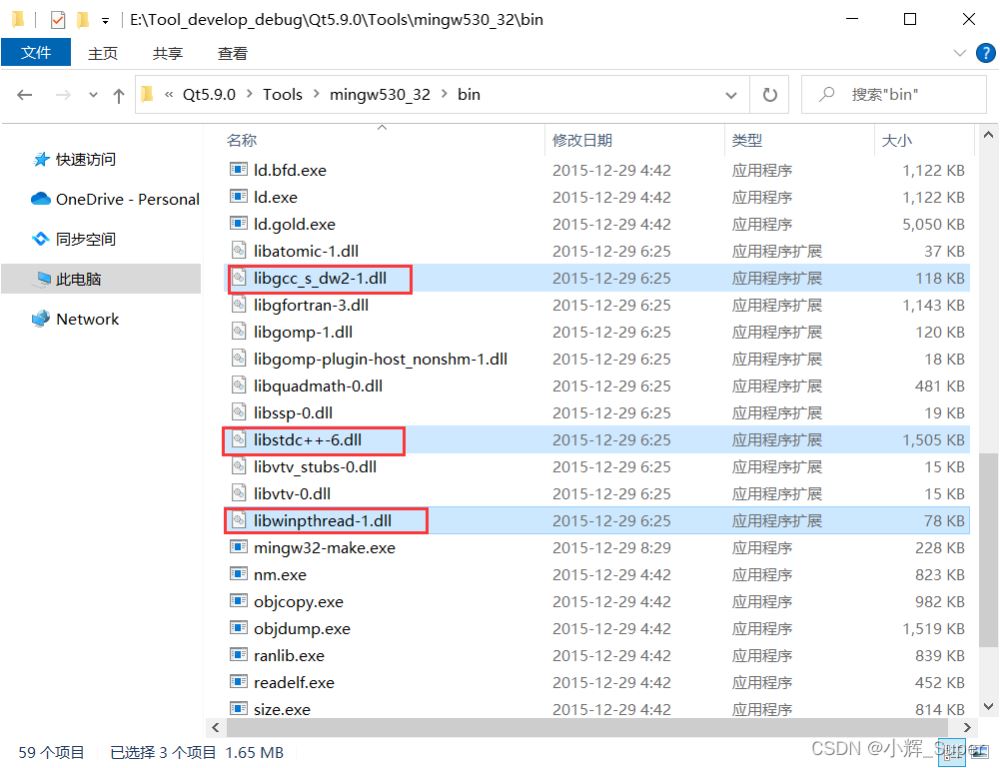Open the quick access toolbar dropdown
The width and height of the screenshot is (1000, 768).
[105, 20]
